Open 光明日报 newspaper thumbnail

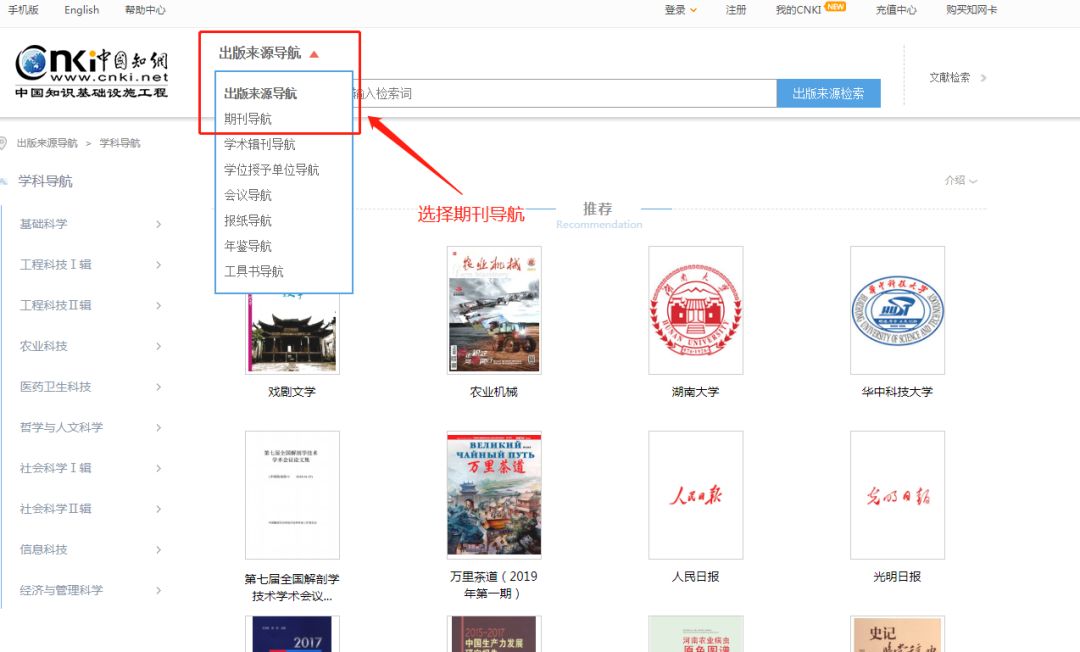[897, 495]
